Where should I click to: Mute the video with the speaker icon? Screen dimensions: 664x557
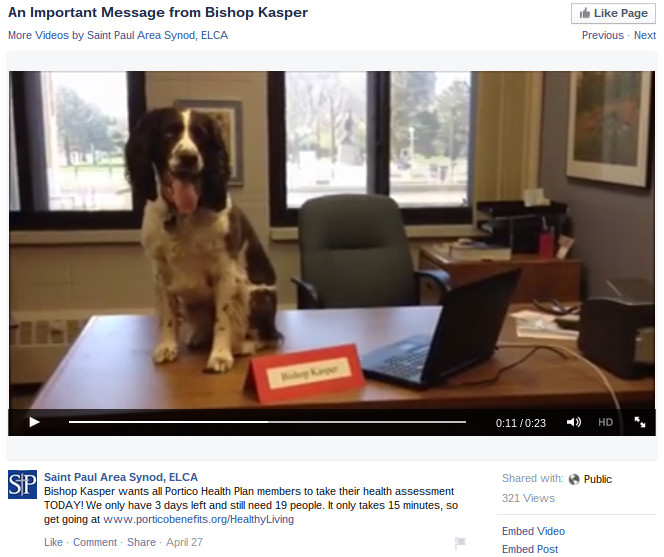(574, 422)
